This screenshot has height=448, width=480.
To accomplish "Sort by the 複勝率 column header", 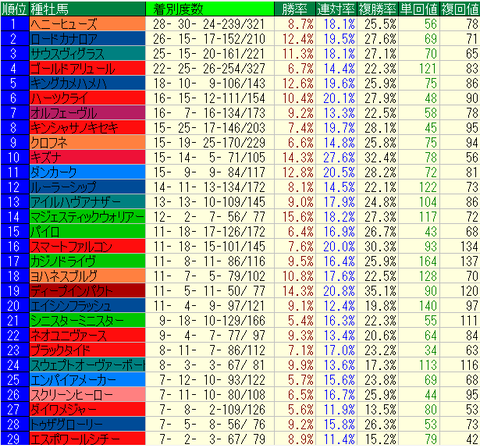I will [378, 9].
